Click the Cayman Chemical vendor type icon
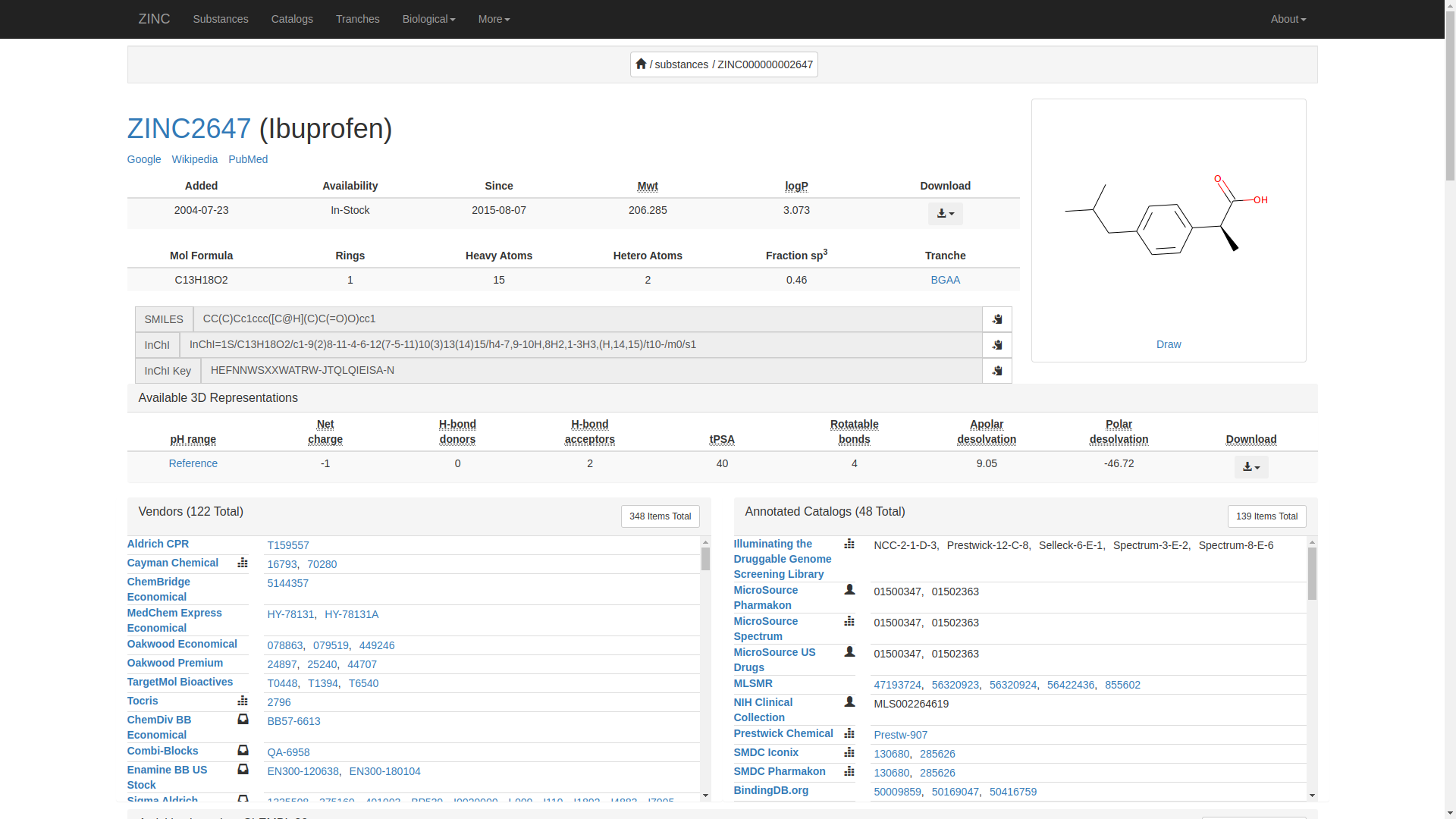 tap(243, 563)
